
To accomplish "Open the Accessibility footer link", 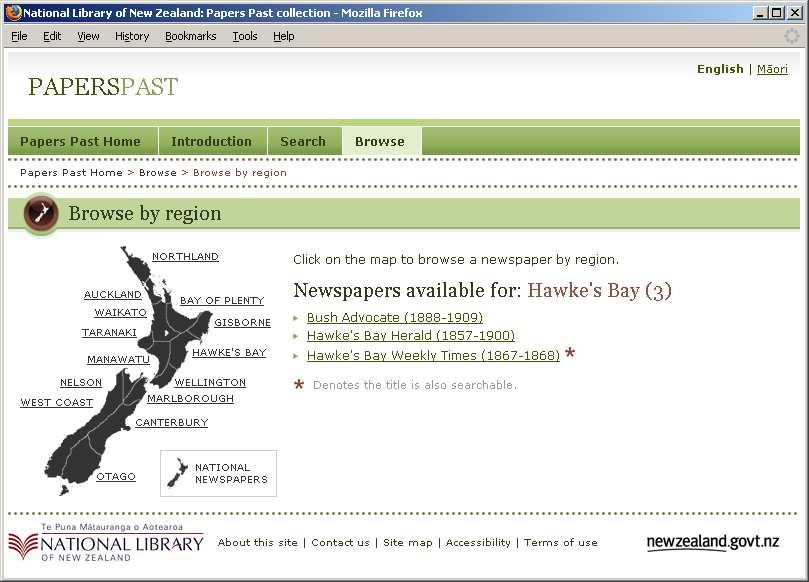I will click(x=478, y=542).
